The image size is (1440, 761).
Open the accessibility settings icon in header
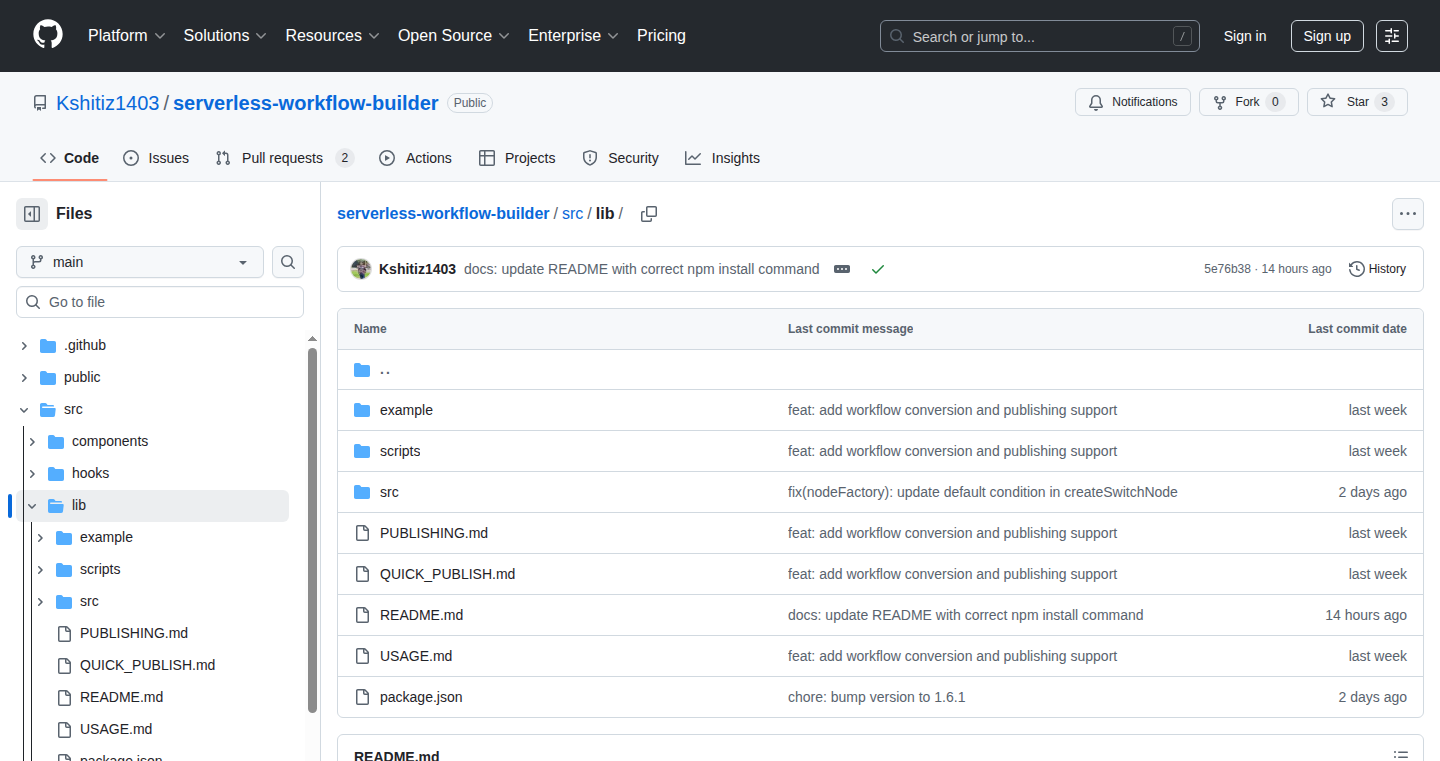1392,36
